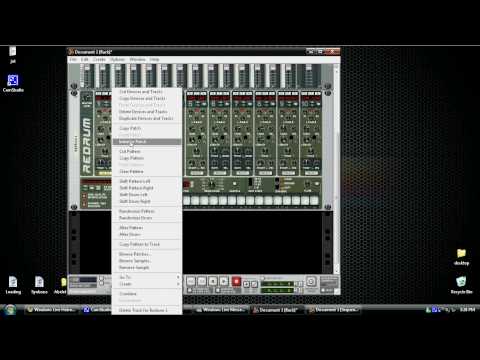Choose Shift Pattern Left
This screenshot has width=480, height=360.
coord(147,181)
